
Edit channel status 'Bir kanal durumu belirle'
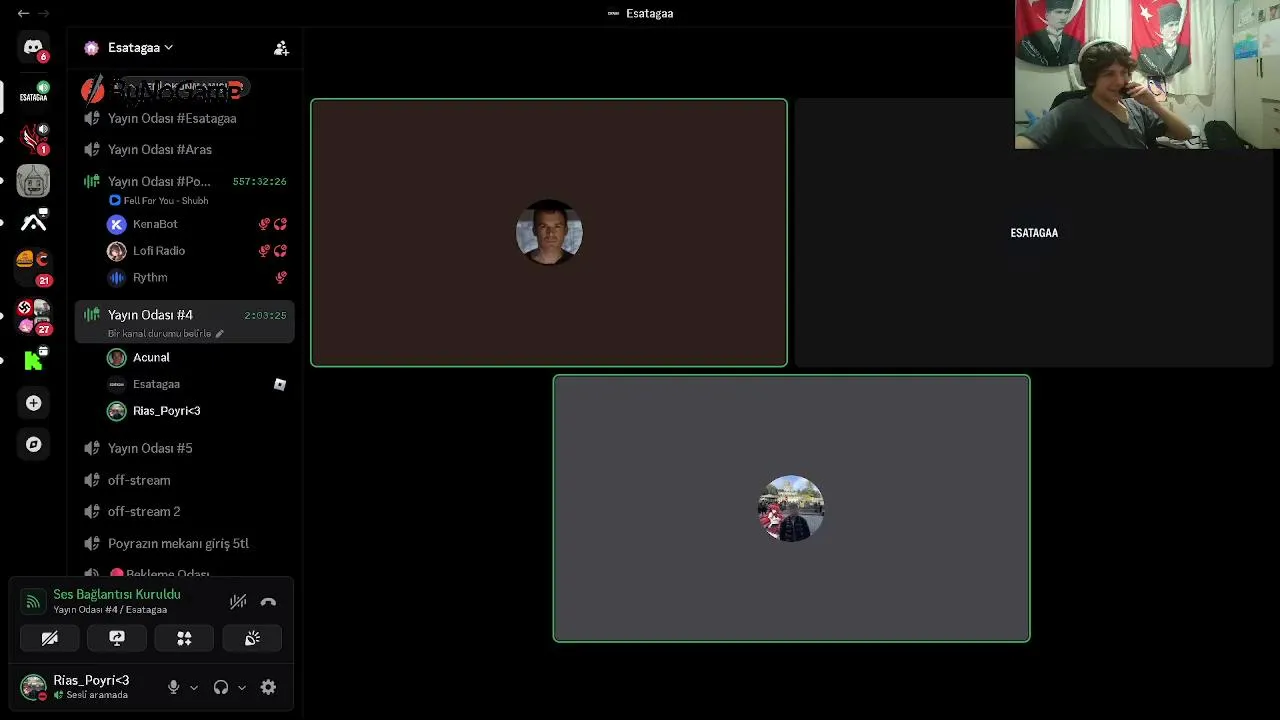(x=166, y=333)
